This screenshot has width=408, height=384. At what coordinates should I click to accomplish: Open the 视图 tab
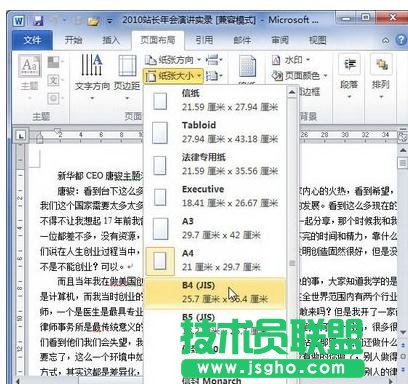pyautogui.click(x=318, y=40)
